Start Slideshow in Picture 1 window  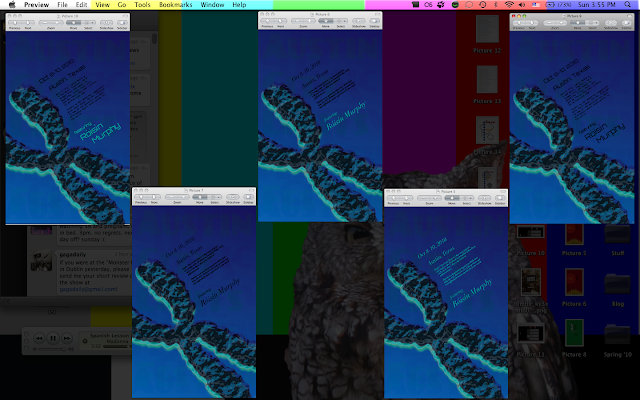pos(485,198)
